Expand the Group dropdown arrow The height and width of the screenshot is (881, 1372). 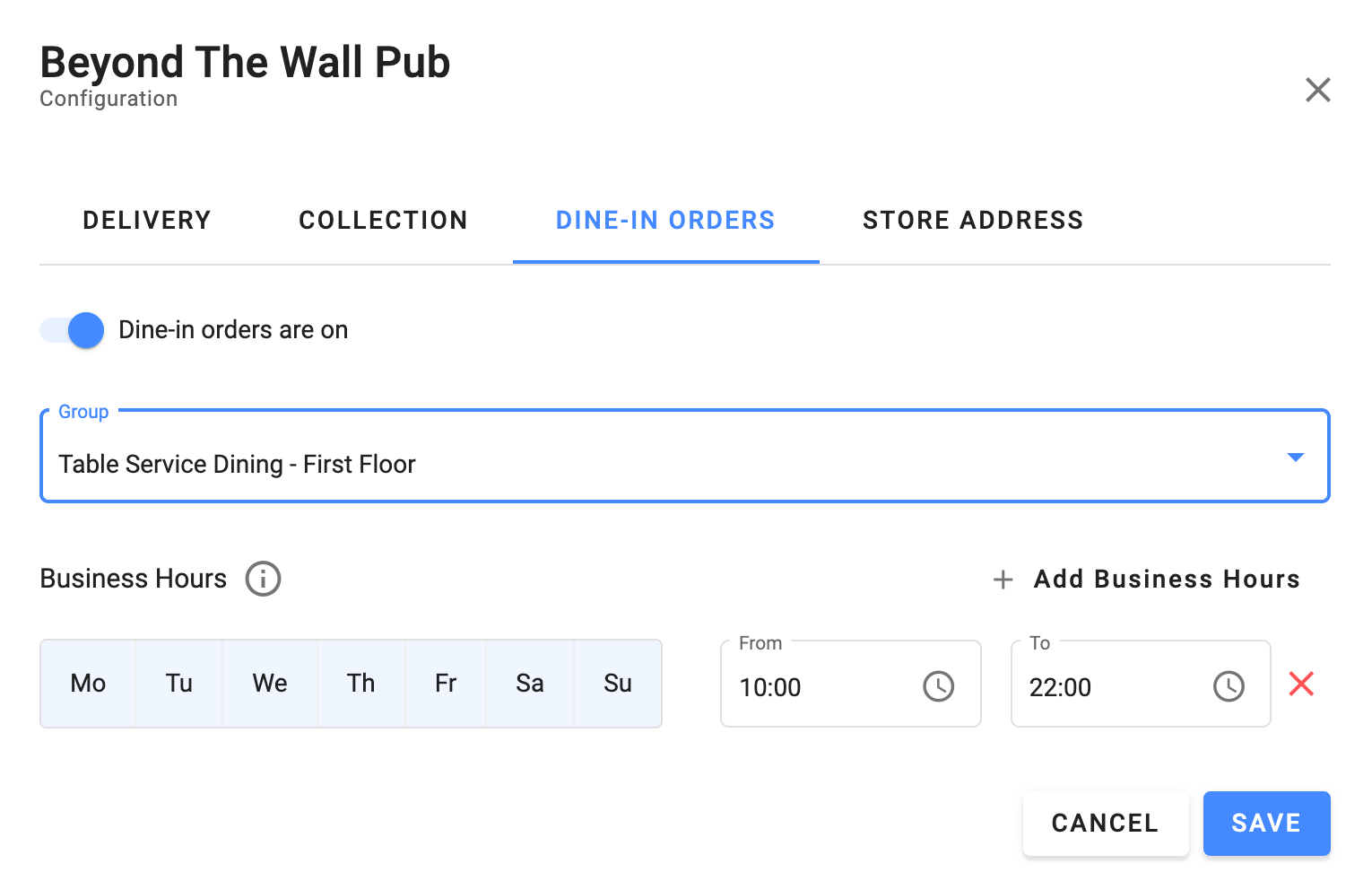1295,458
